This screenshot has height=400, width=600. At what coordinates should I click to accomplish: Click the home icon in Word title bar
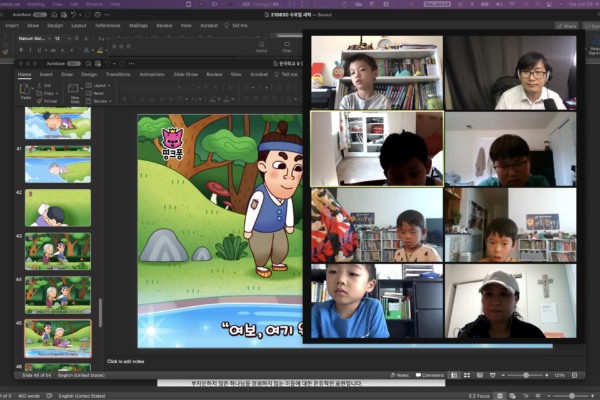[x=54, y=15]
